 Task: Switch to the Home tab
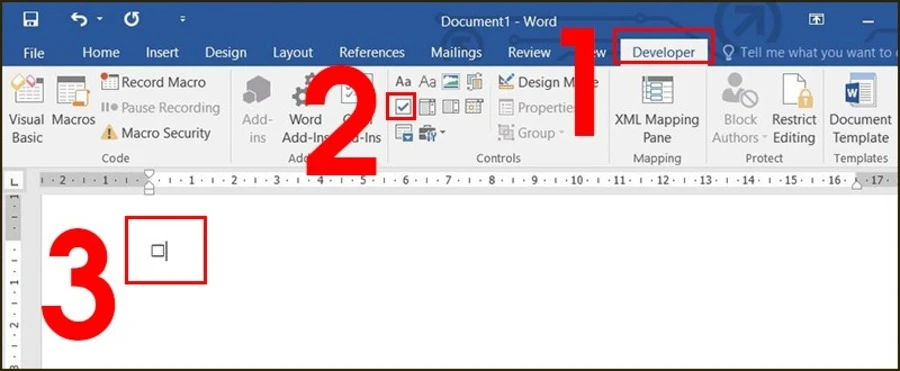click(101, 53)
